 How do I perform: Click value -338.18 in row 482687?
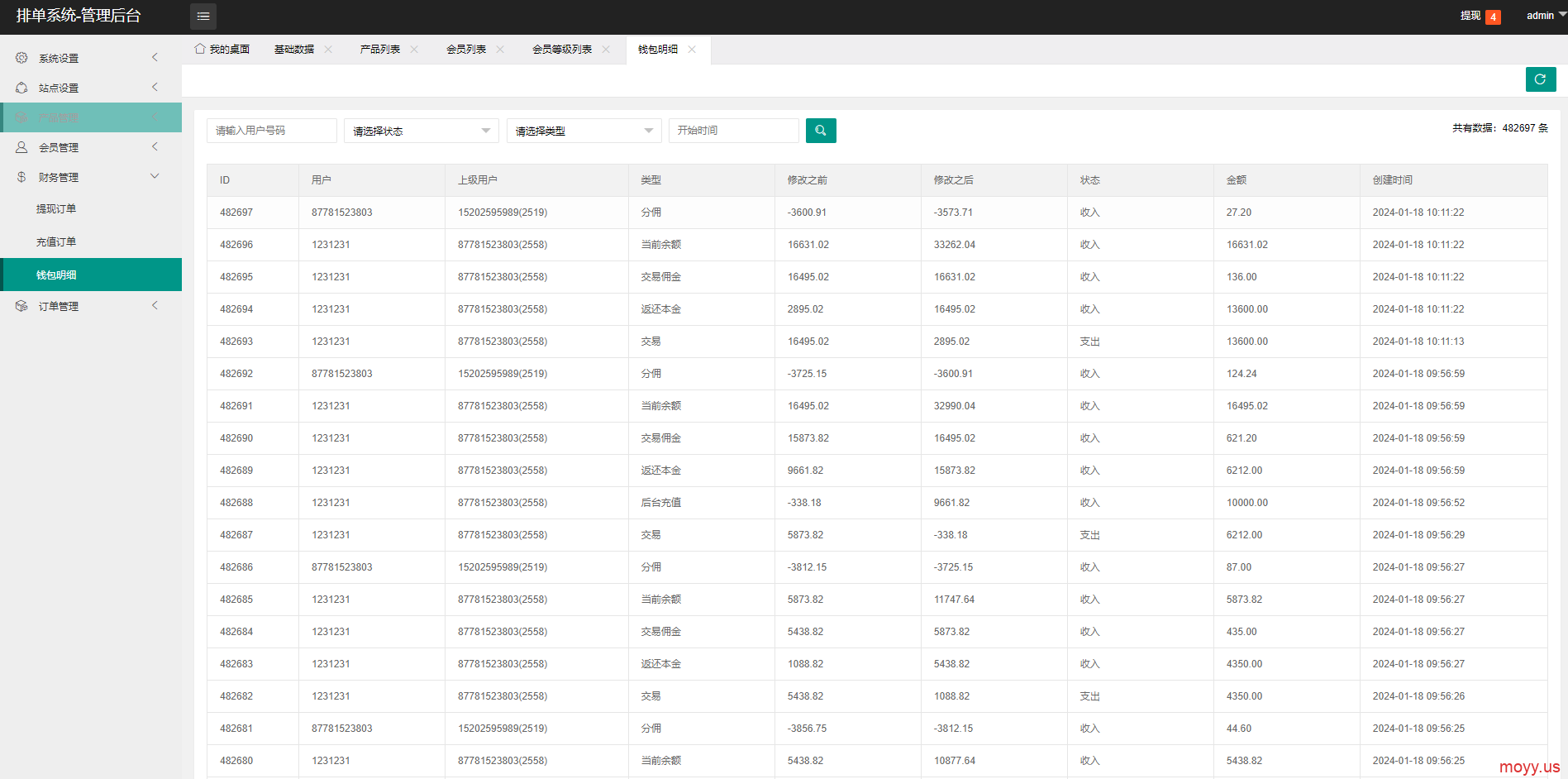pyautogui.click(x=951, y=535)
